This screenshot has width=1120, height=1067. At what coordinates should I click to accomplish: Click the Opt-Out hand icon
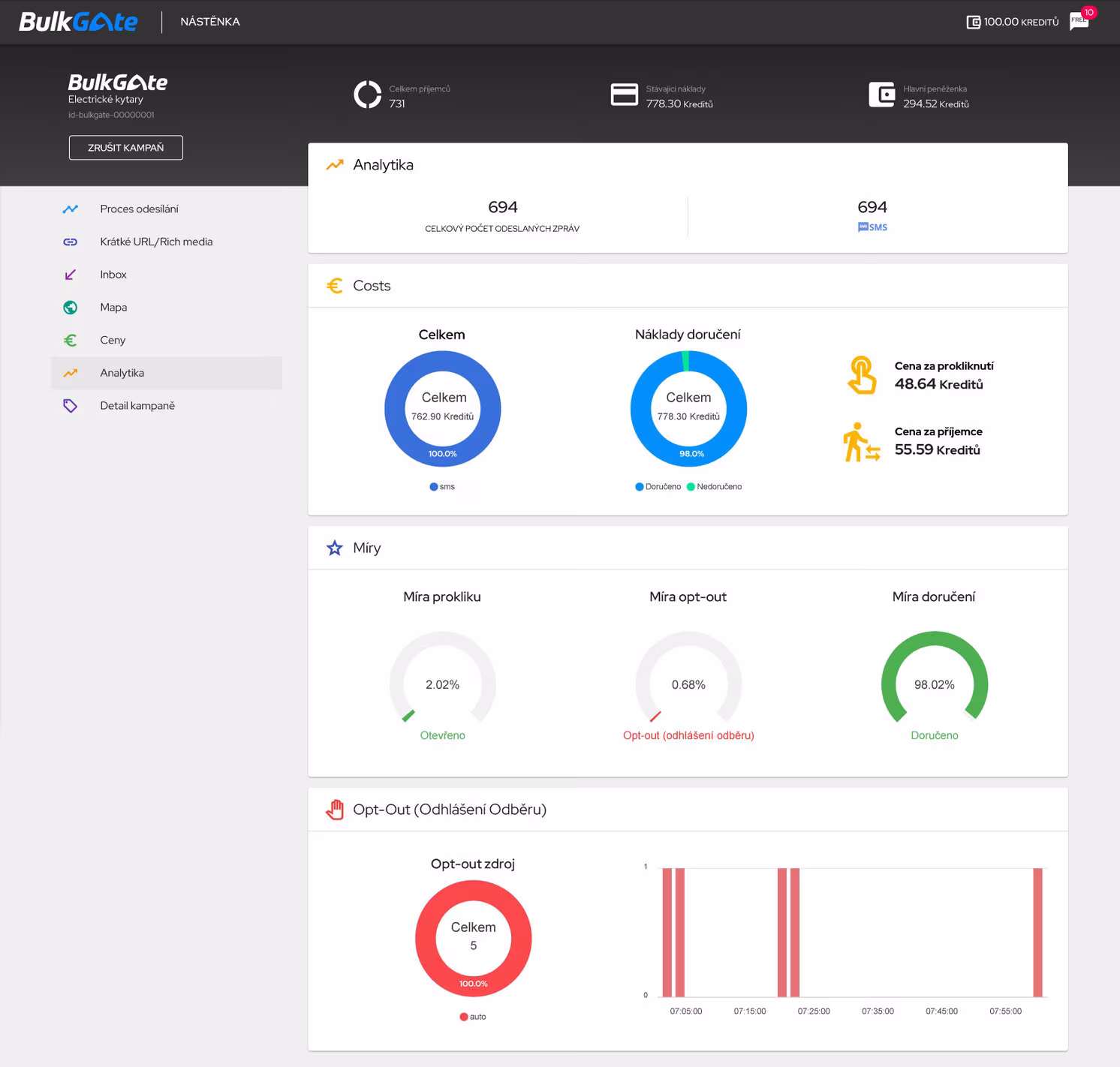(335, 810)
